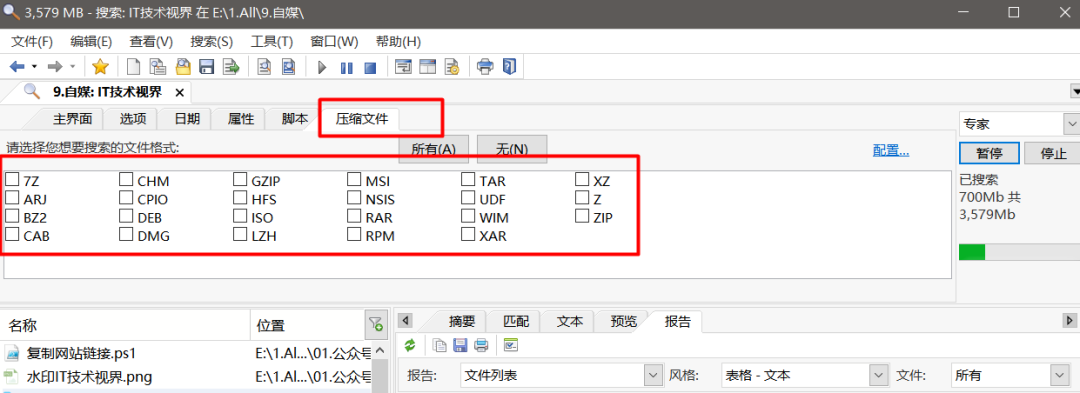Click the 无(N) button

(x=512, y=149)
